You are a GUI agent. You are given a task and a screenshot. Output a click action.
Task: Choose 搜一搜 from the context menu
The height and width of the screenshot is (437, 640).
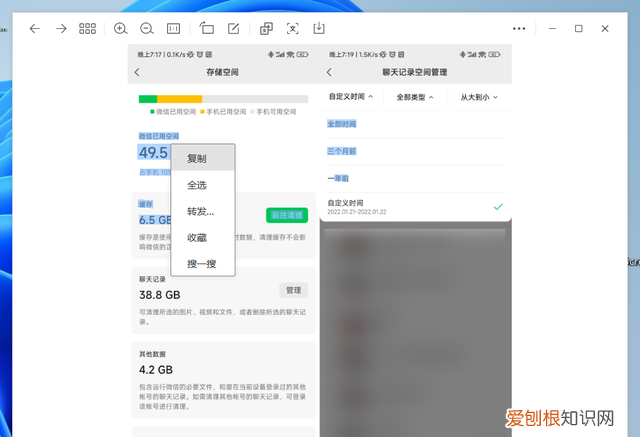coord(203,264)
